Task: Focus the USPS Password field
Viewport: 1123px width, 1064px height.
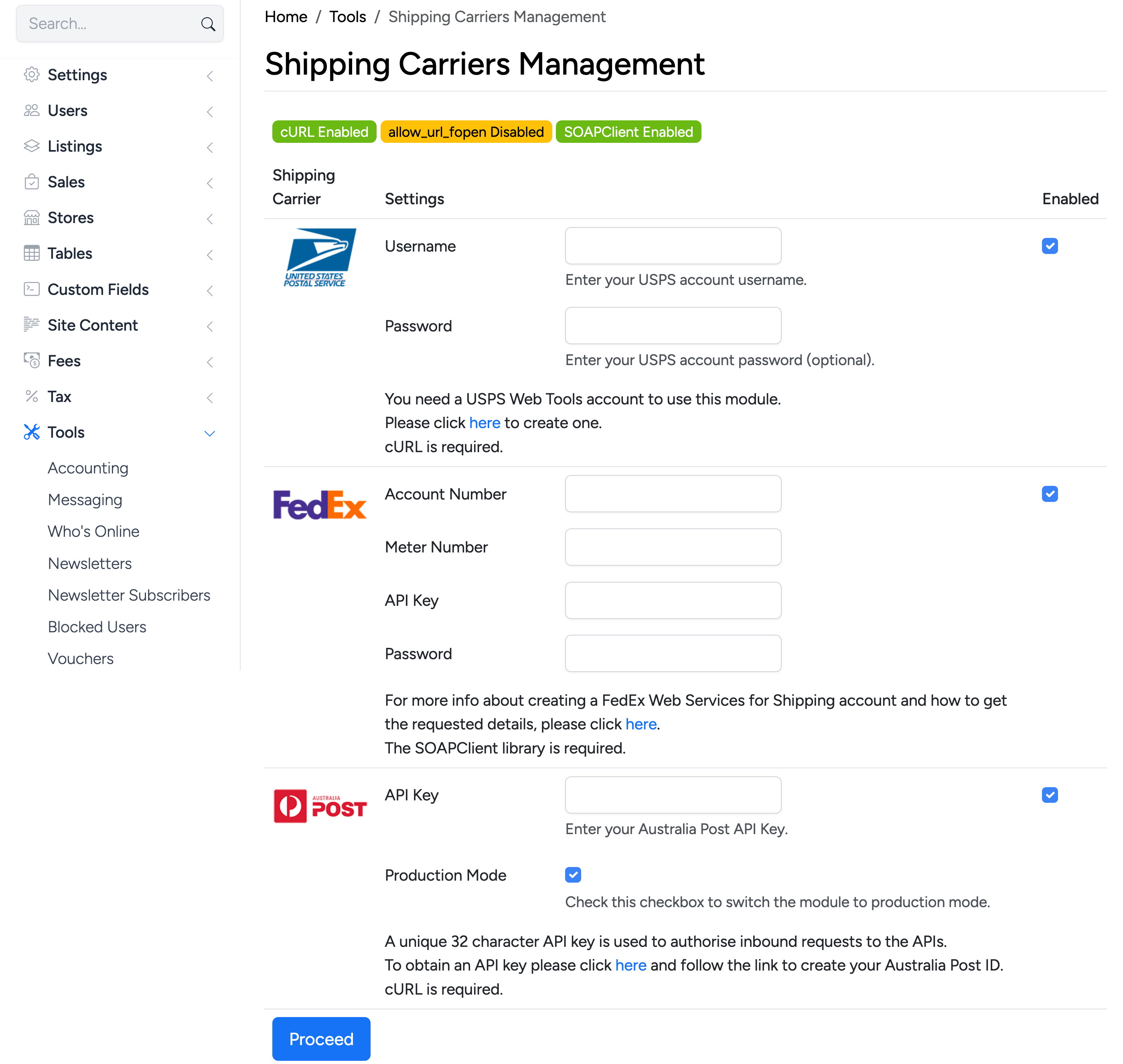Action: pos(673,325)
